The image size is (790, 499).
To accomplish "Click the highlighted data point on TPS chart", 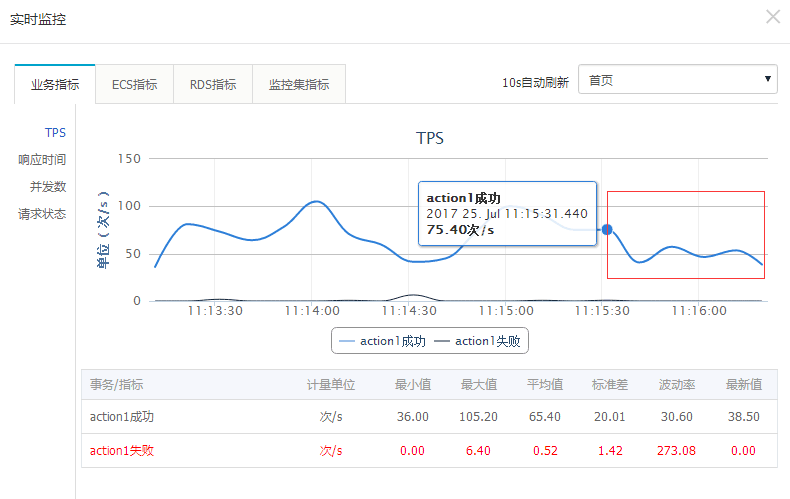I will pyautogui.click(x=607, y=230).
